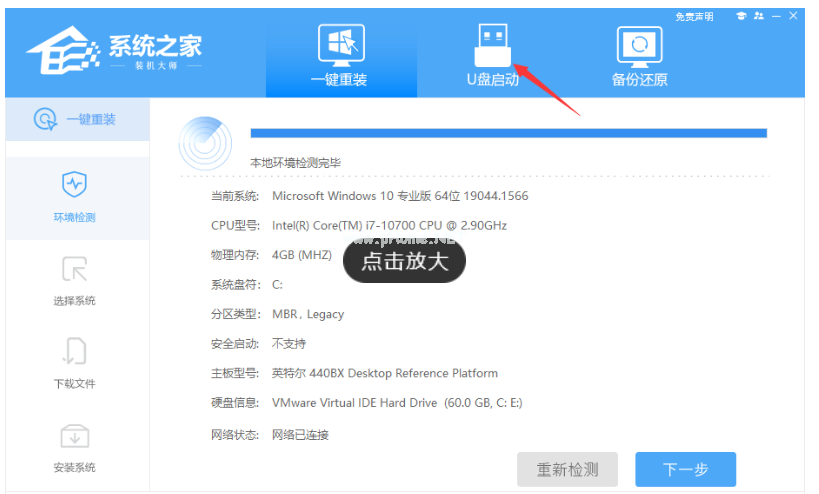Click the graduation cap tutorial icon
Image resolution: width=819 pixels, height=494 pixels.
pyautogui.click(x=741, y=16)
